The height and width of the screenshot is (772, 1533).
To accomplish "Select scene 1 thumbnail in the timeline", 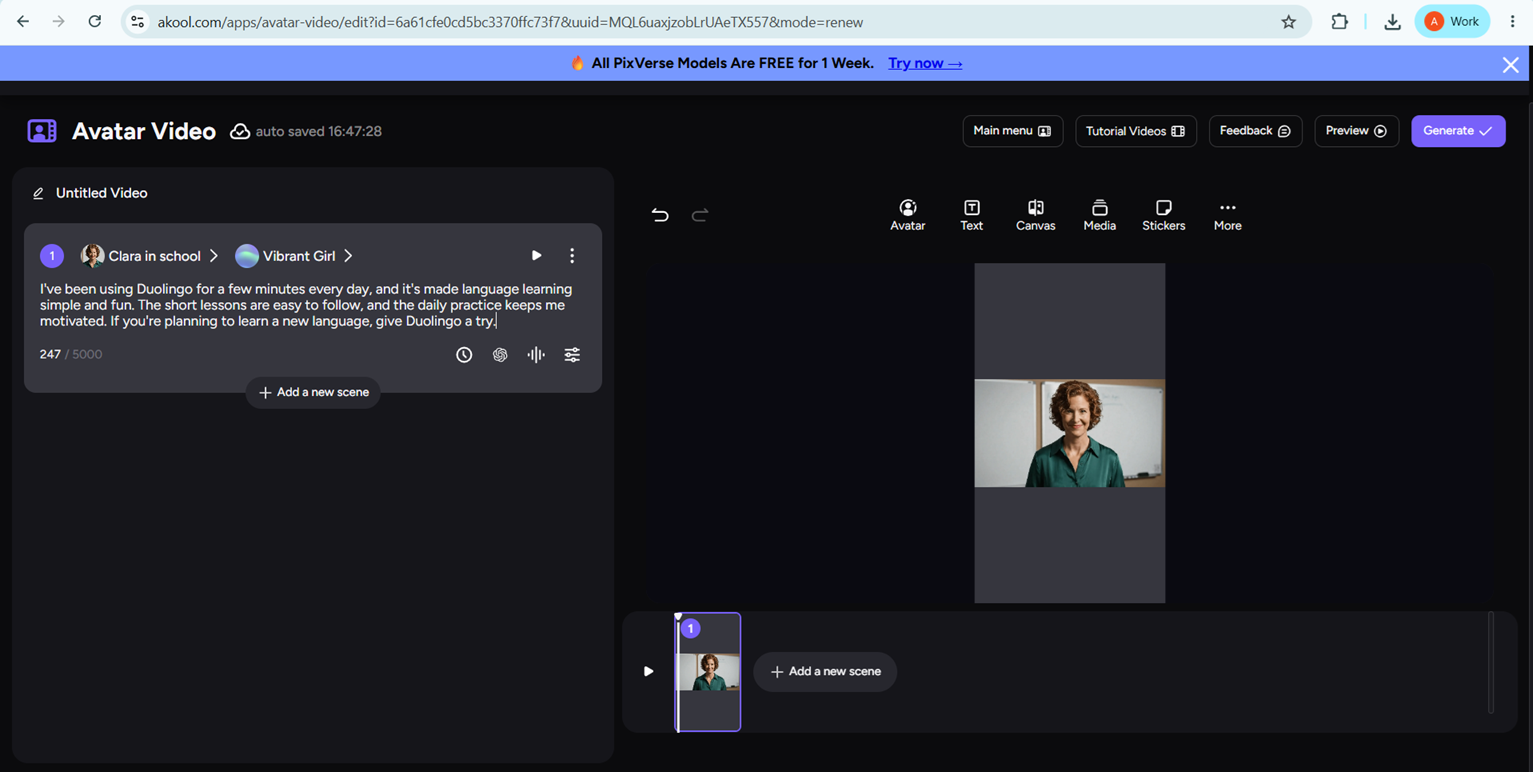I will (709, 672).
